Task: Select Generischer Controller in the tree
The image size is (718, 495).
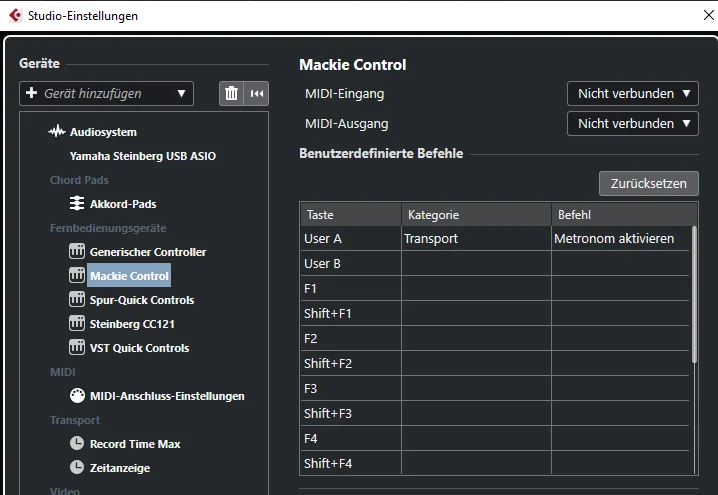Action: click(148, 252)
